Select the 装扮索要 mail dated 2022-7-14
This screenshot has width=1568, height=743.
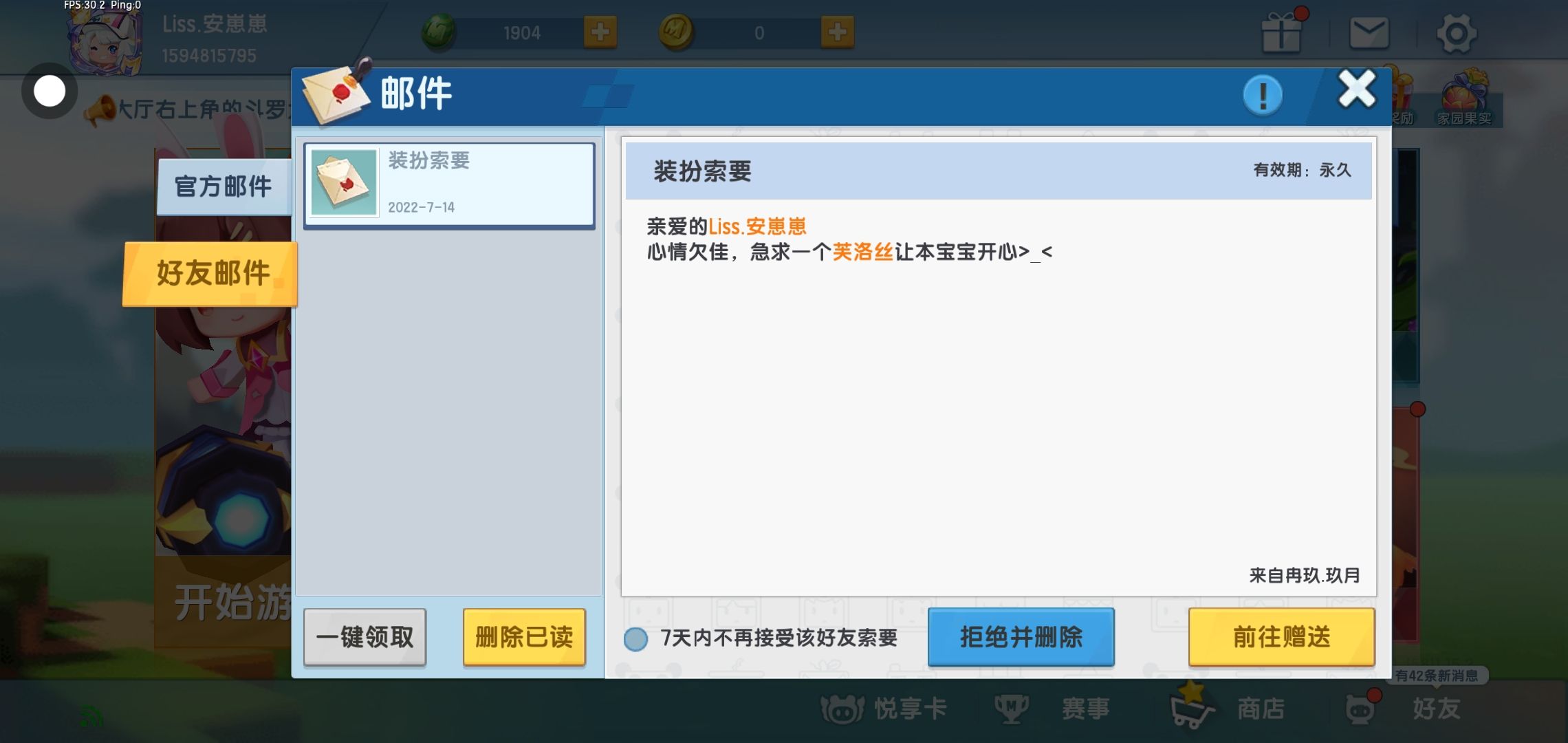(x=449, y=185)
